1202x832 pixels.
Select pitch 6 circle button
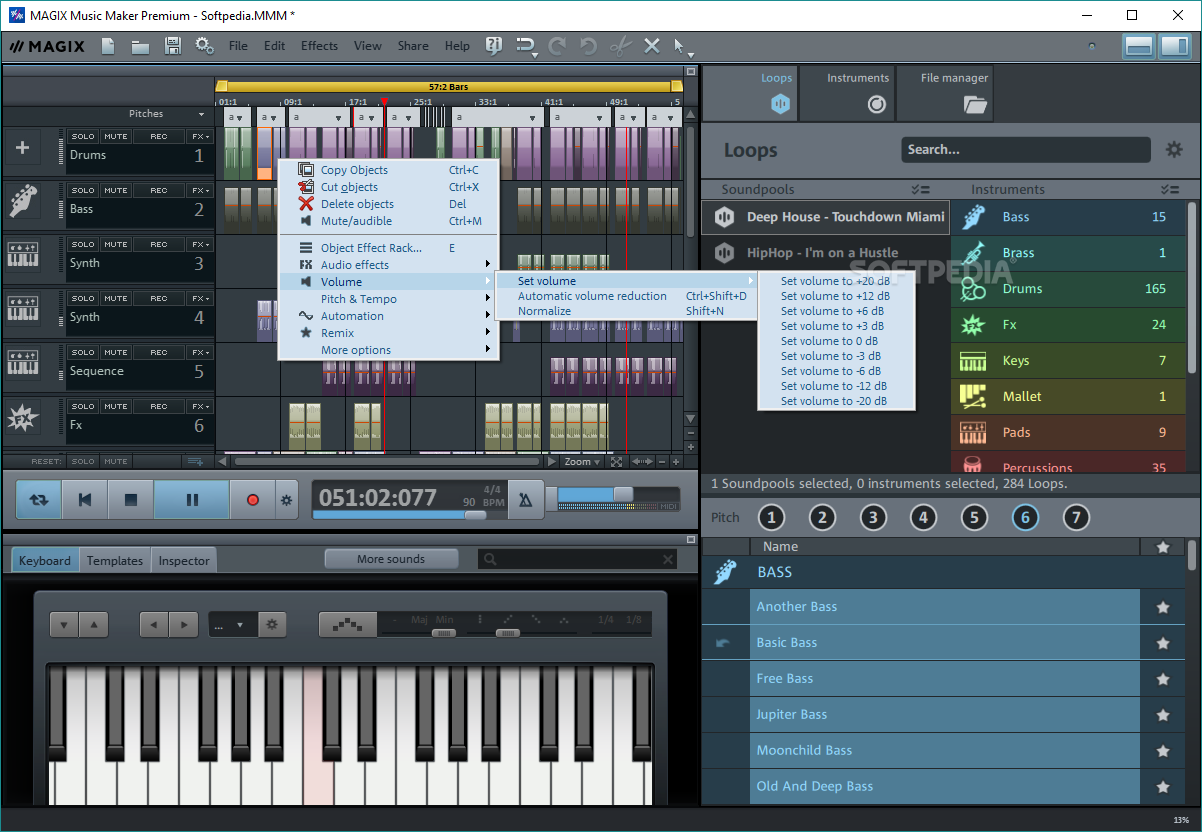(1024, 517)
